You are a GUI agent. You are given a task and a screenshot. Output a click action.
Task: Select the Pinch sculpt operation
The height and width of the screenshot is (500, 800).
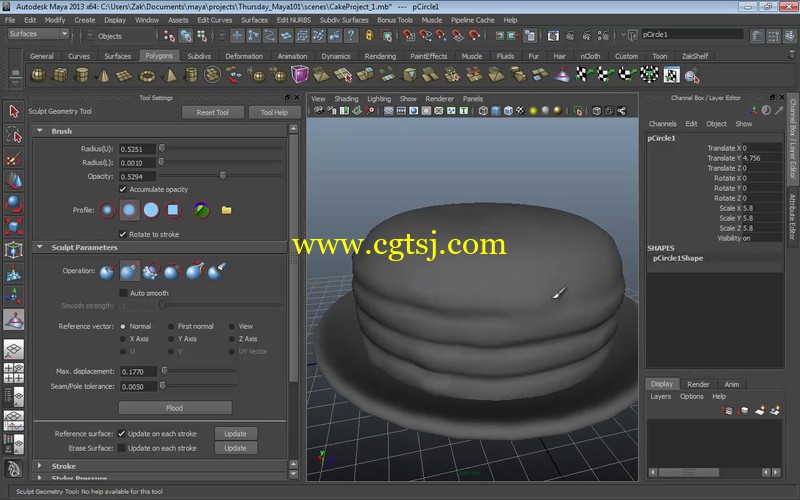(x=195, y=271)
